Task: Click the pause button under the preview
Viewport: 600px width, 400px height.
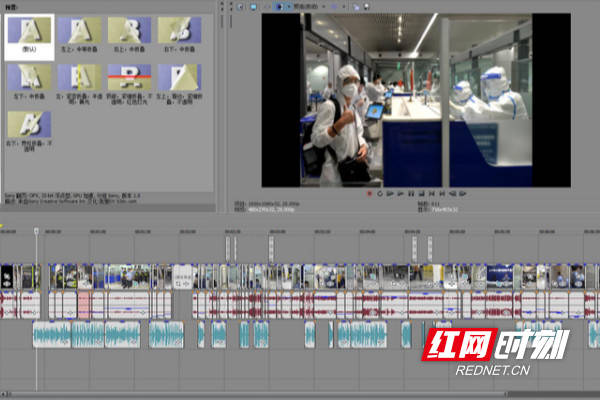Action: (x=411, y=194)
